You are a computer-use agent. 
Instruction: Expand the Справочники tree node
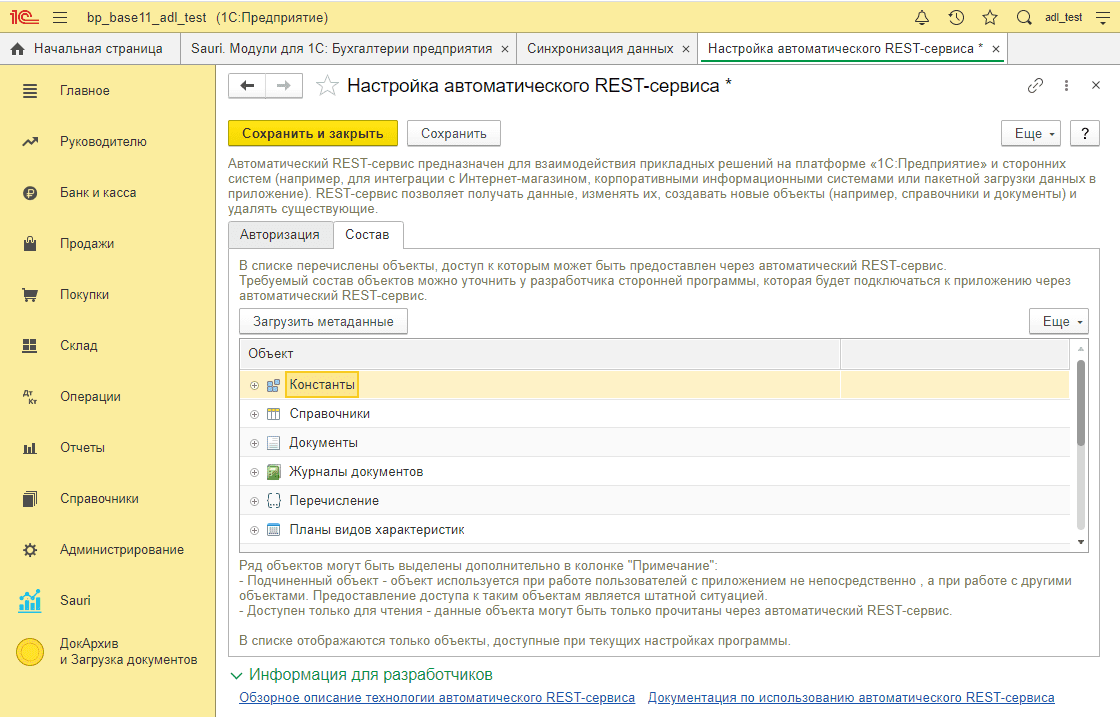254,414
